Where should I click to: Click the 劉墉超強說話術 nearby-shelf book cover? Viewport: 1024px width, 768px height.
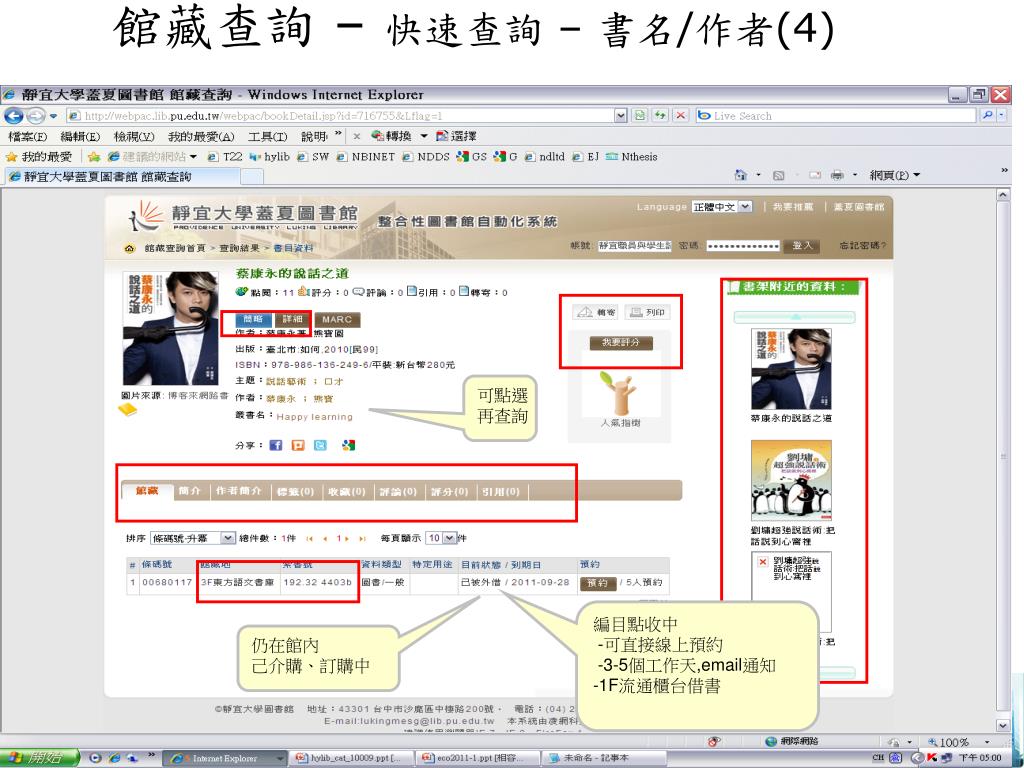(x=791, y=480)
